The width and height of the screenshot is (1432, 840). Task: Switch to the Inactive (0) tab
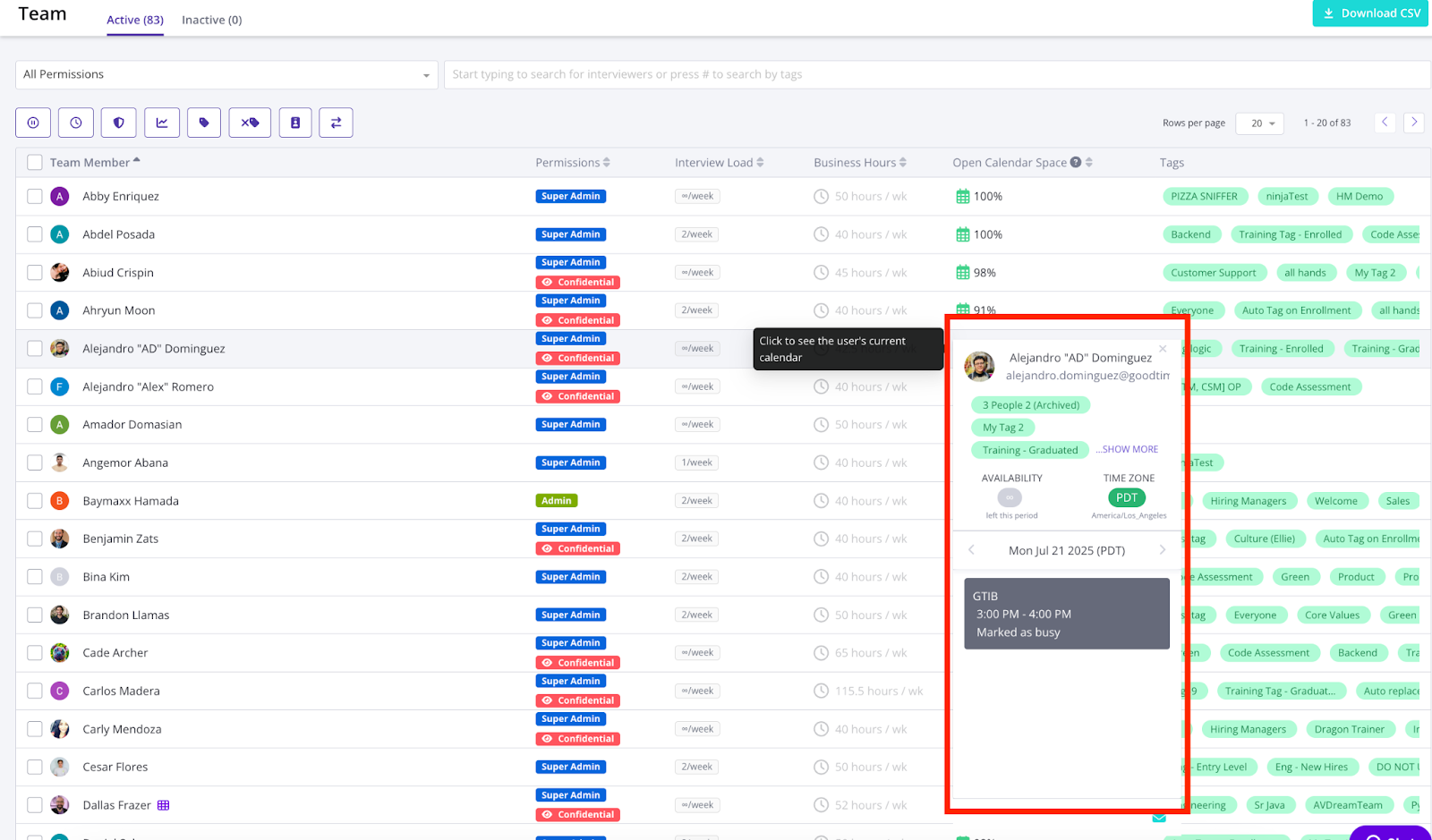[211, 20]
